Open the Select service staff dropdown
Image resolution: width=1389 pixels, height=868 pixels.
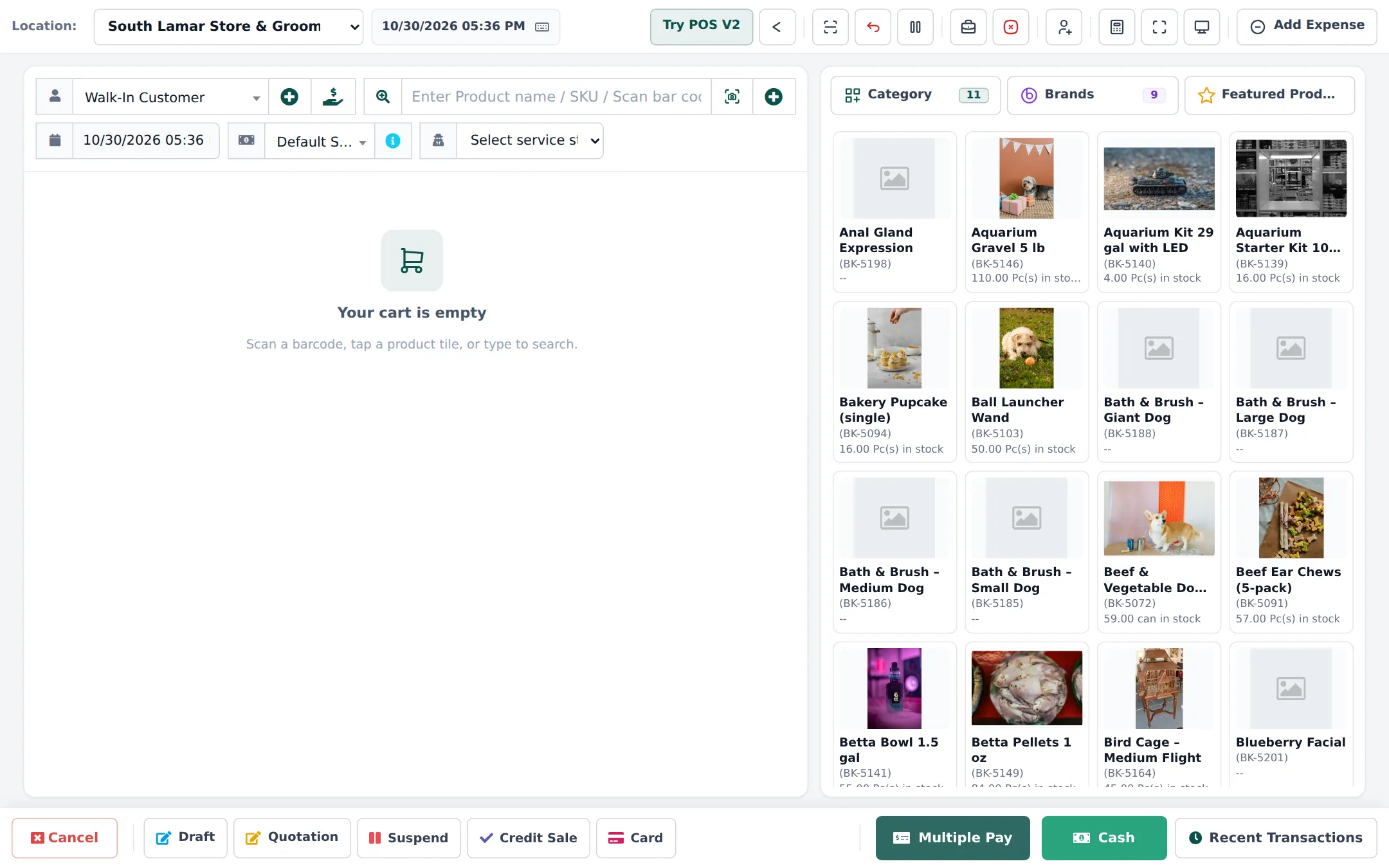click(x=530, y=141)
